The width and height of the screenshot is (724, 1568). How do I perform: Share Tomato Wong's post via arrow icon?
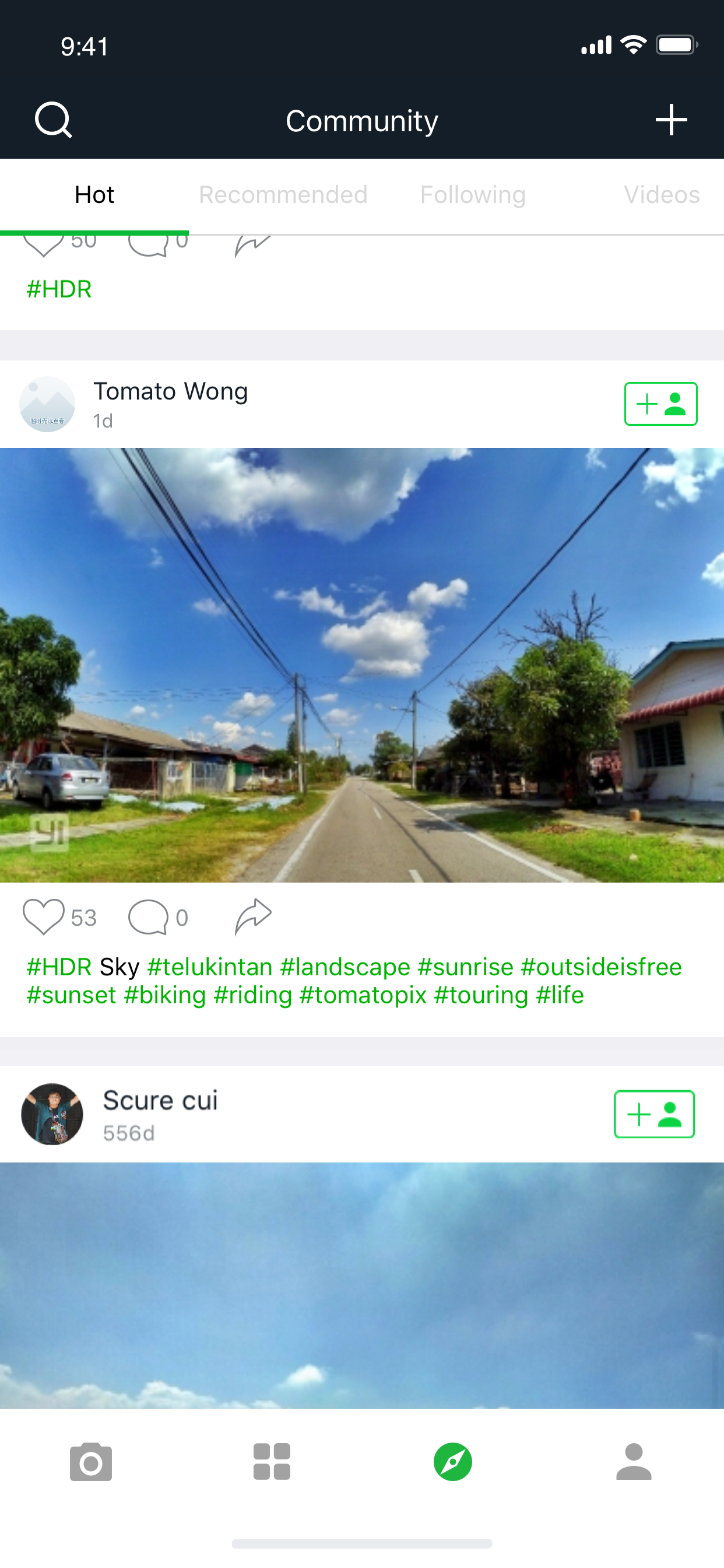pos(253,916)
